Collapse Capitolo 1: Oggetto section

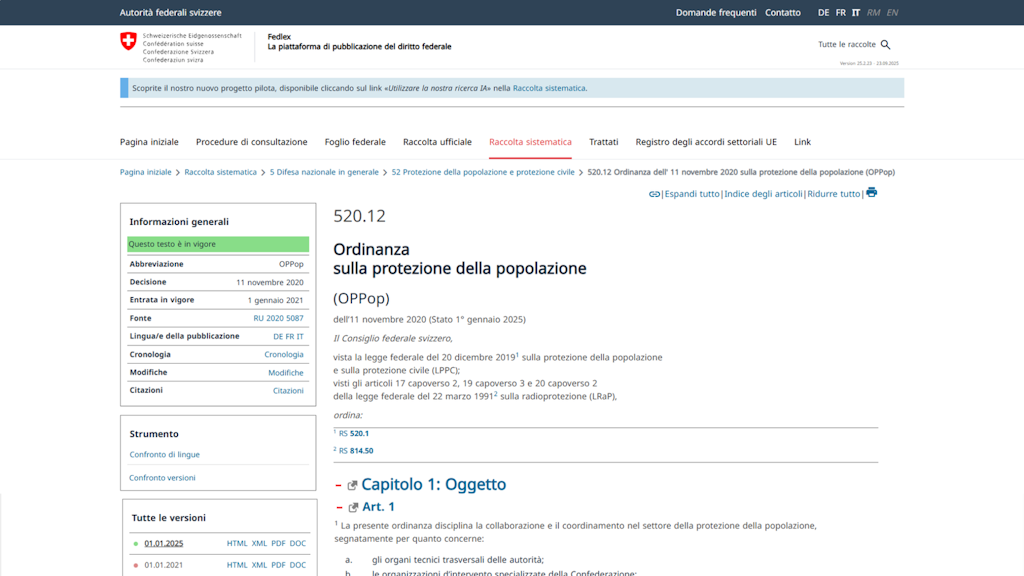click(x=339, y=484)
